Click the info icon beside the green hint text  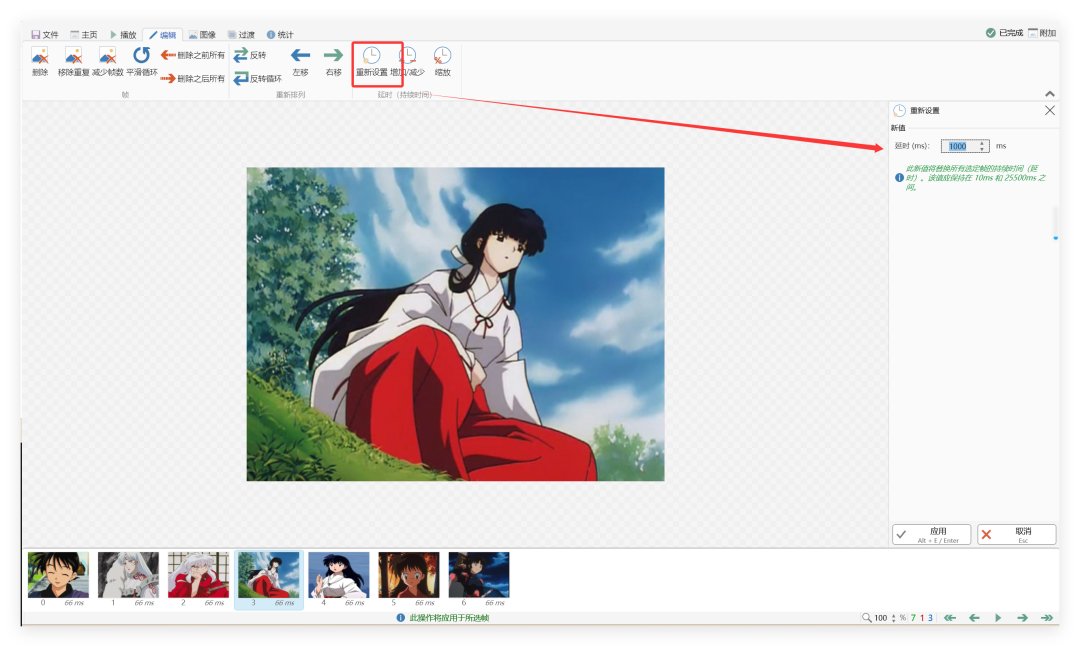tap(899, 178)
